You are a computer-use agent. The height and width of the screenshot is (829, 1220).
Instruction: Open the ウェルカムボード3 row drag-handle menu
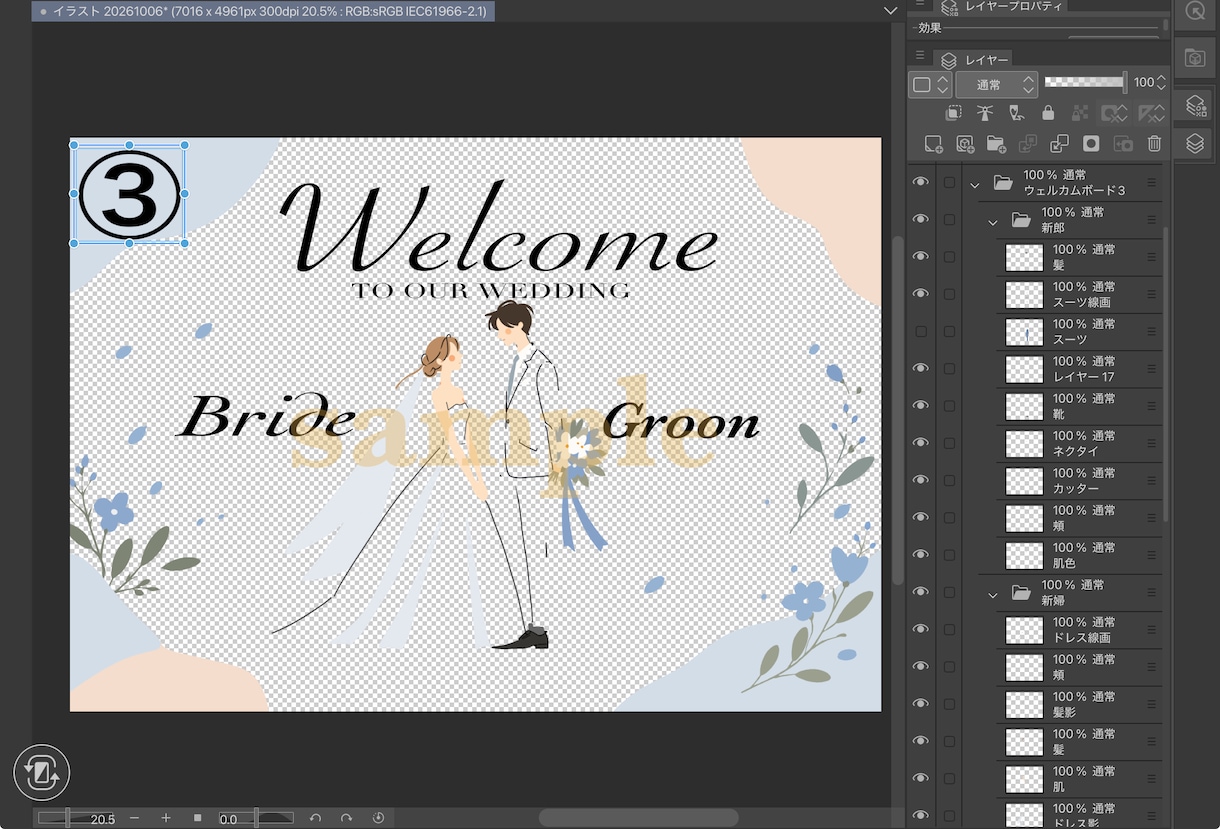click(x=1151, y=182)
